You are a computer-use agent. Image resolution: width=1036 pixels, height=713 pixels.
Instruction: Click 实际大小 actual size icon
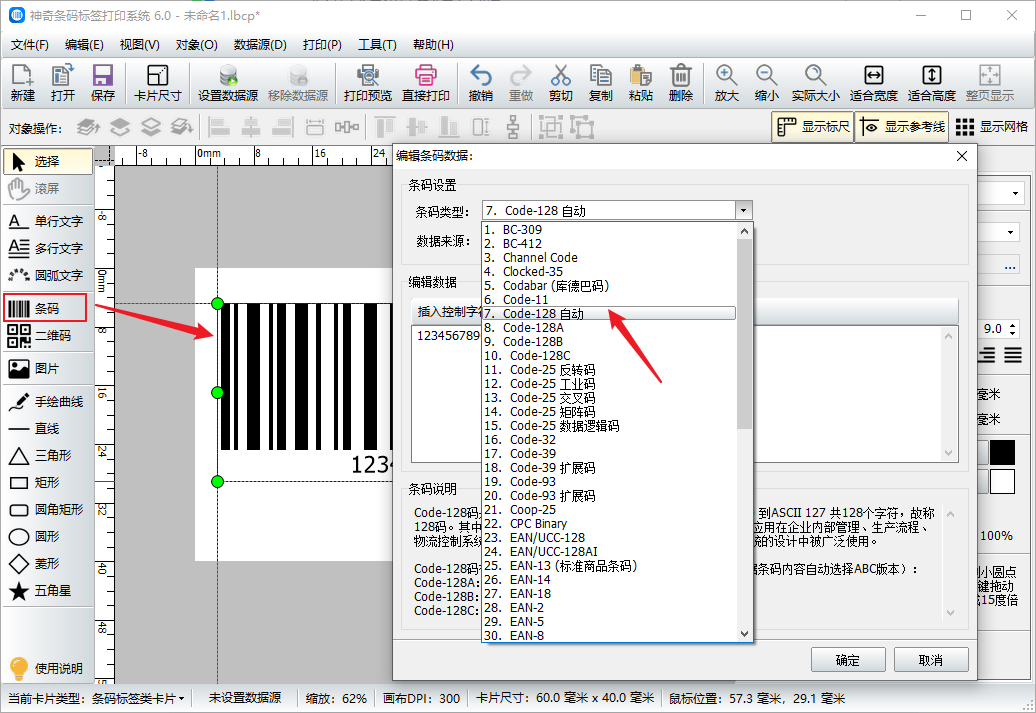point(815,83)
